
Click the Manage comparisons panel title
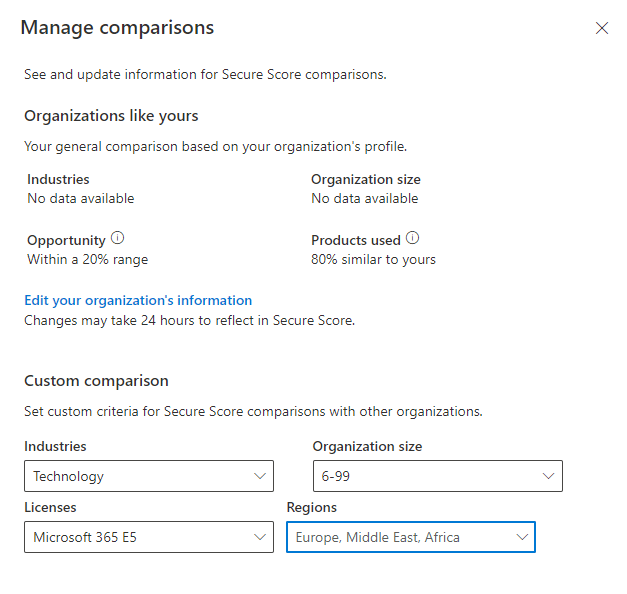[117, 27]
